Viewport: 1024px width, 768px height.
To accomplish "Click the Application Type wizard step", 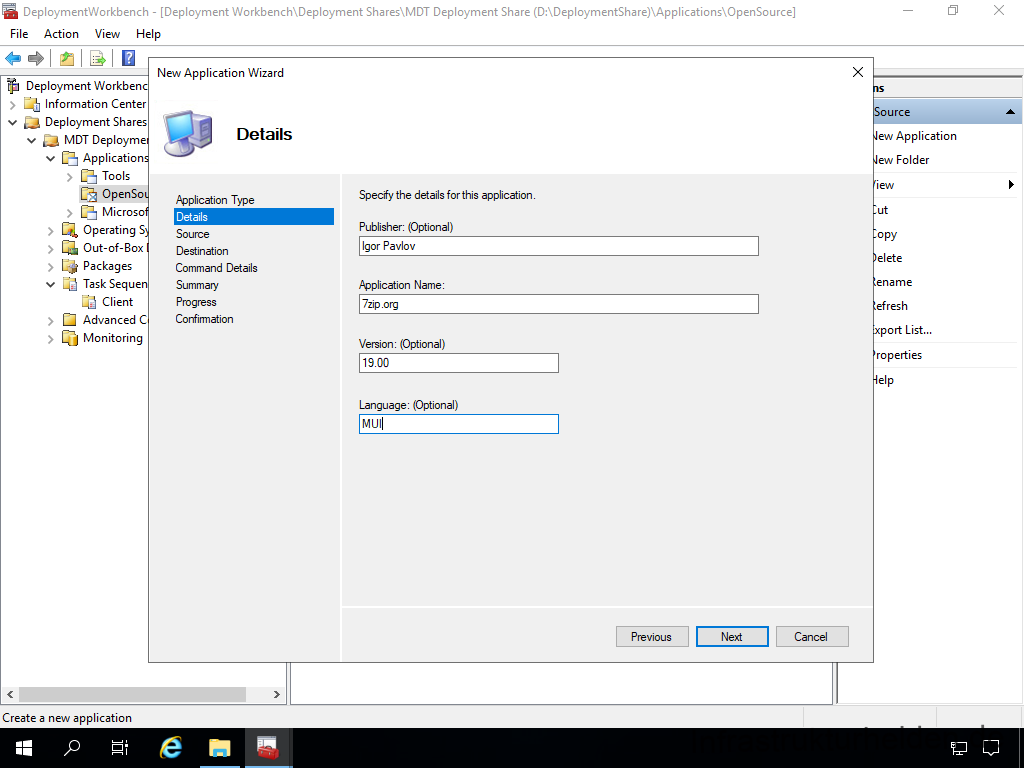I will [215, 200].
